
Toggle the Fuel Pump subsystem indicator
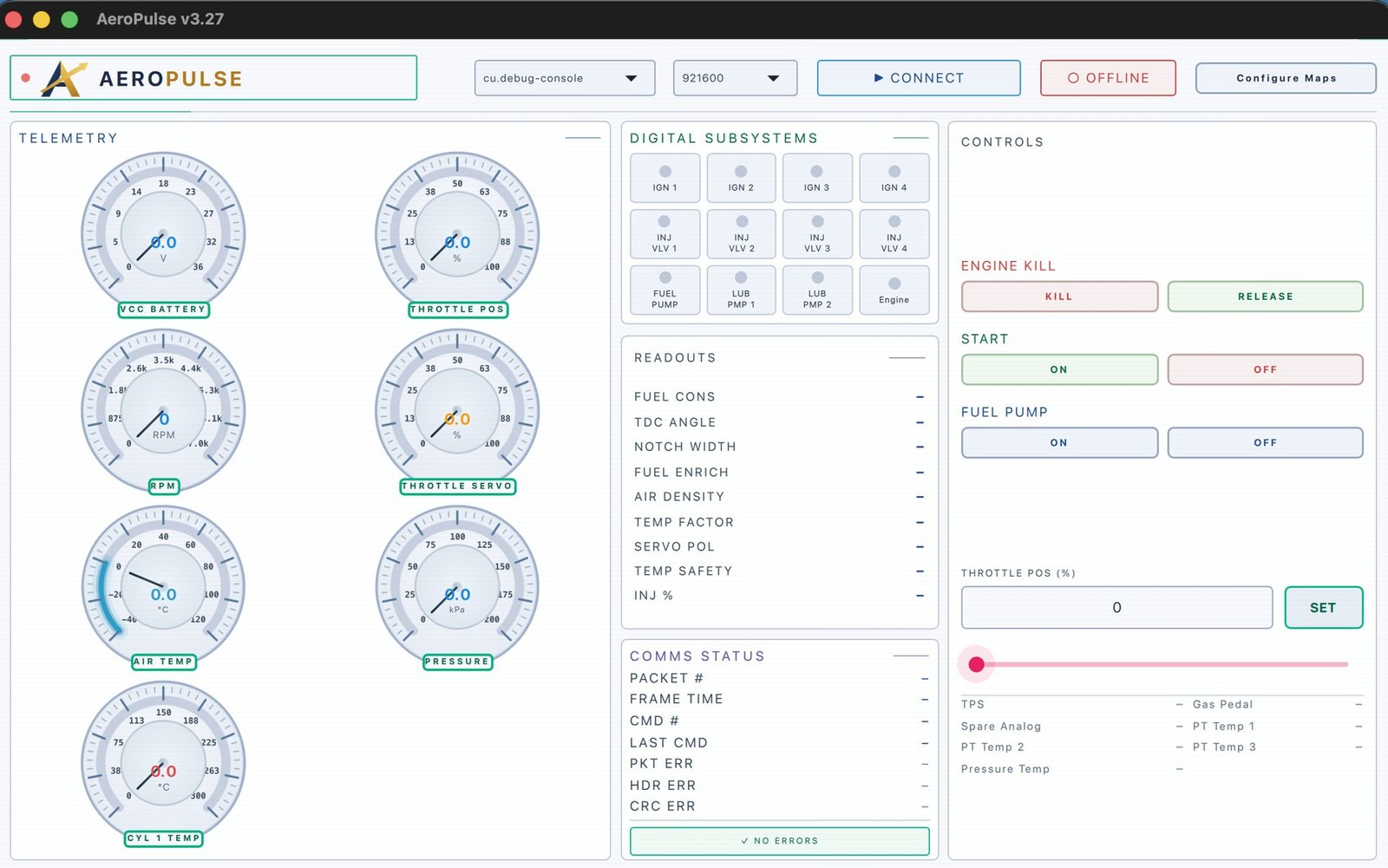click(x=665, y=290)
